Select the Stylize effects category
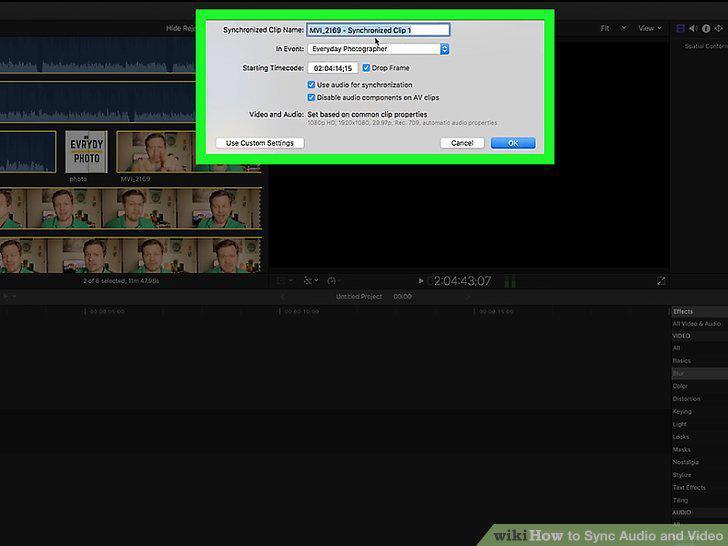This screenshot has height=546, width=728. pos(682,475)
